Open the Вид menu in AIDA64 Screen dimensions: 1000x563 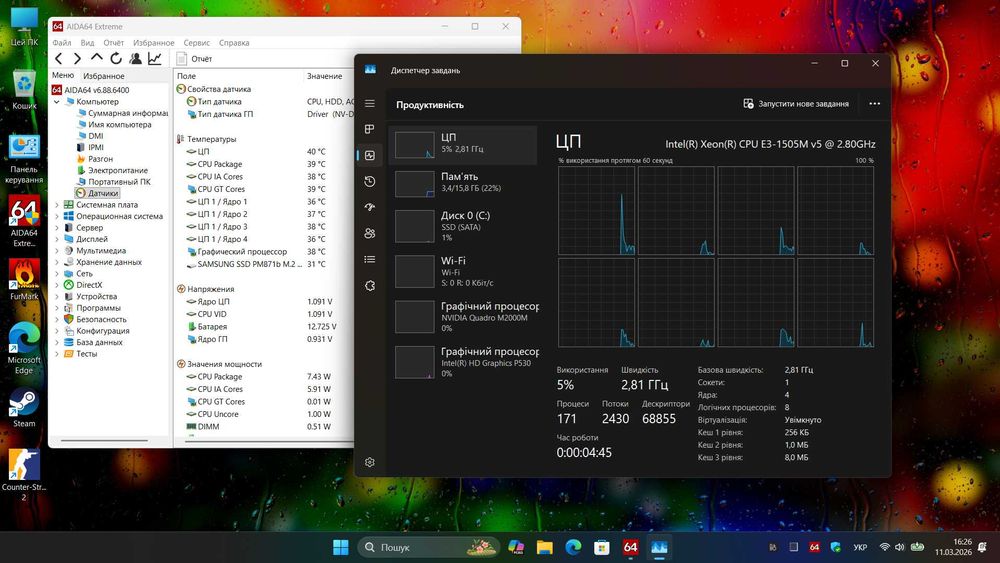(87, 43)
